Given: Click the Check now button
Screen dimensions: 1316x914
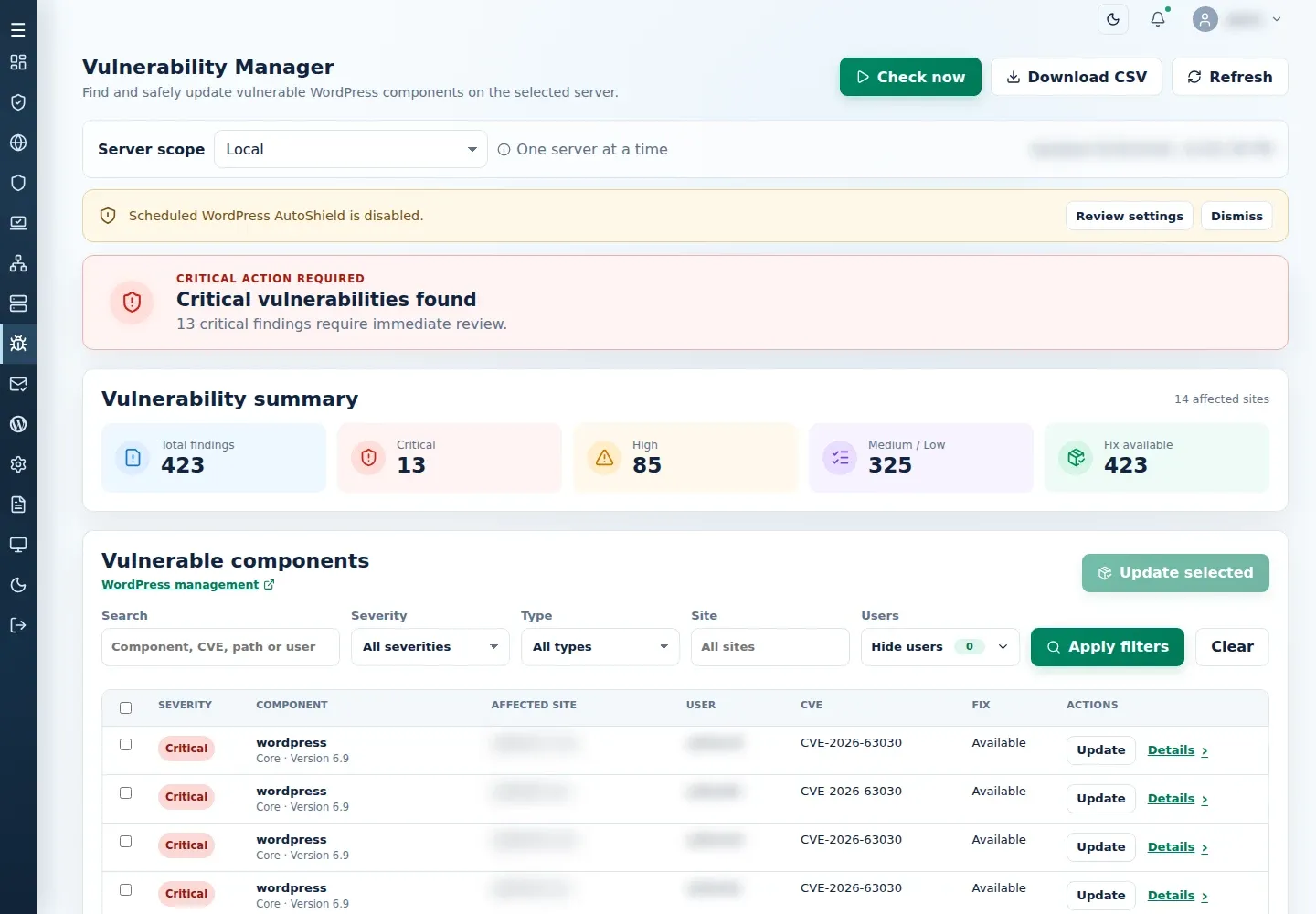Looking at the screenshot, I should 910,77.
